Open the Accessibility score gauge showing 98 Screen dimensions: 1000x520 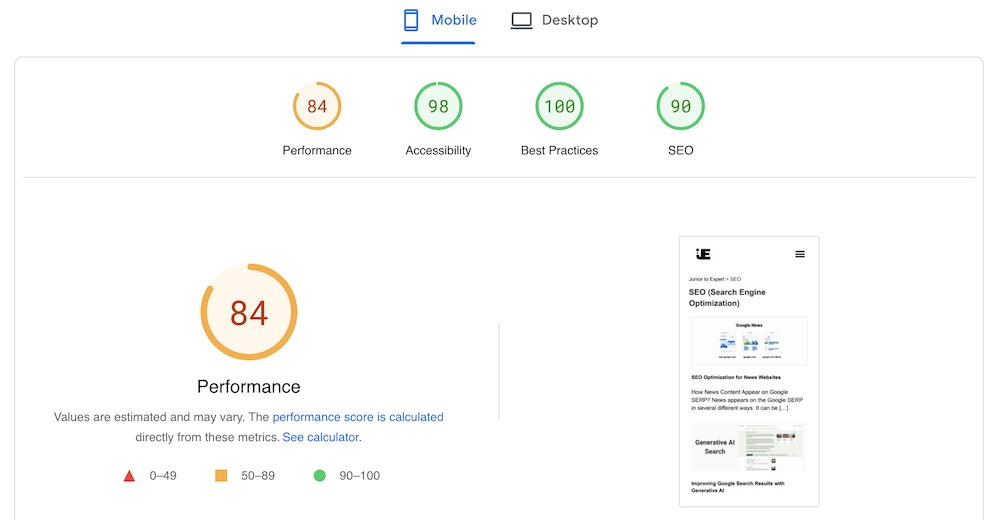coord(438,106)
